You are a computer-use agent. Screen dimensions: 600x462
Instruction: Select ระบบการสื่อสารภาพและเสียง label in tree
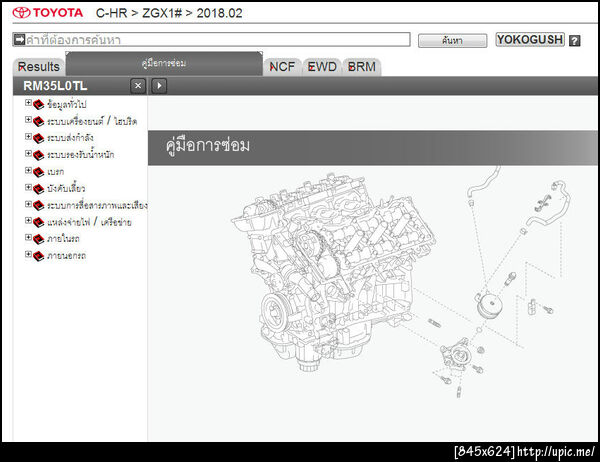pyautogui.click(x=97, y=205)
